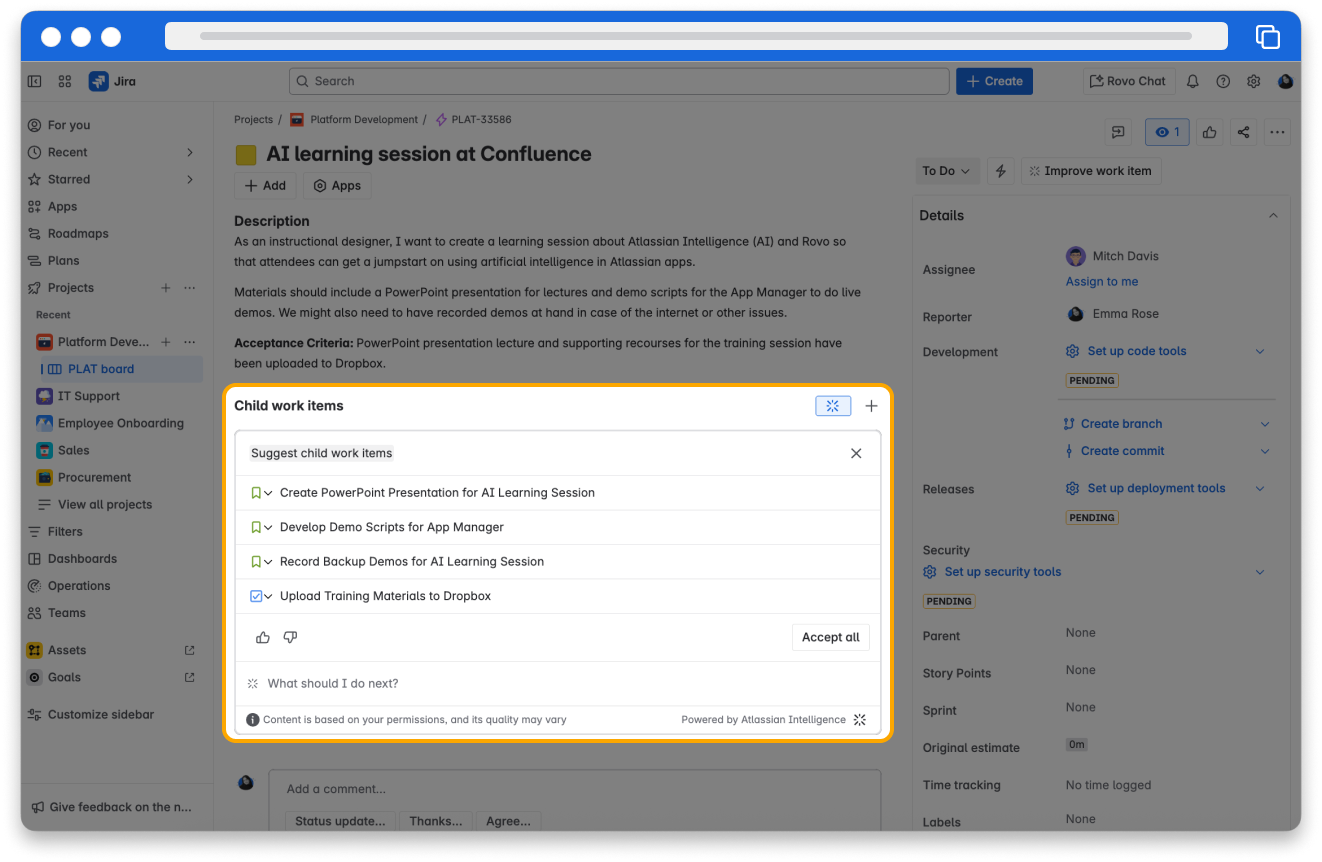1322x862 pixels.
Task: Change type of Develop Demo Scripts suggestion
Action: pyautogui.click(x=261, y=527)
